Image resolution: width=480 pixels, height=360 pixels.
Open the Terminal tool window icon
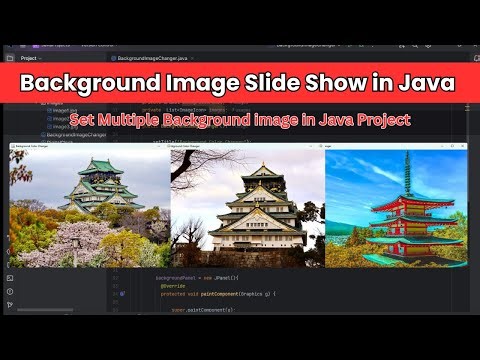(10, 278)
